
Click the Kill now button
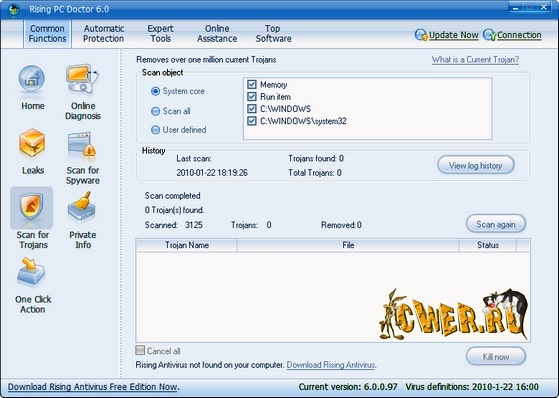pyautogui.click(x=496, y=356)
